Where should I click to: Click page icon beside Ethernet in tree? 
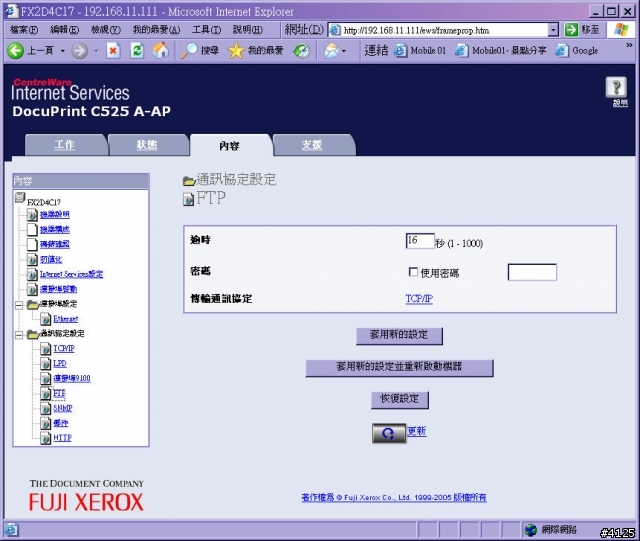(x=46, y=319)
